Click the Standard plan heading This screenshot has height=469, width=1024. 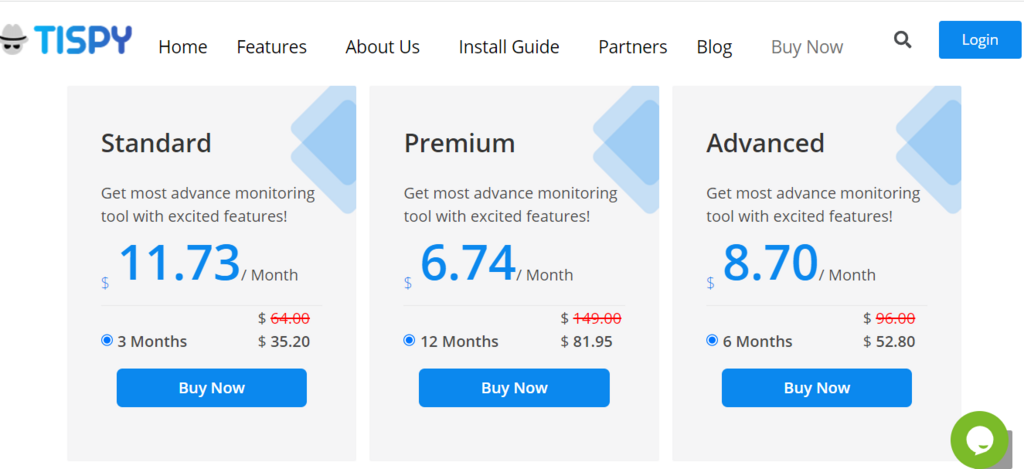(x=156, y=143)
